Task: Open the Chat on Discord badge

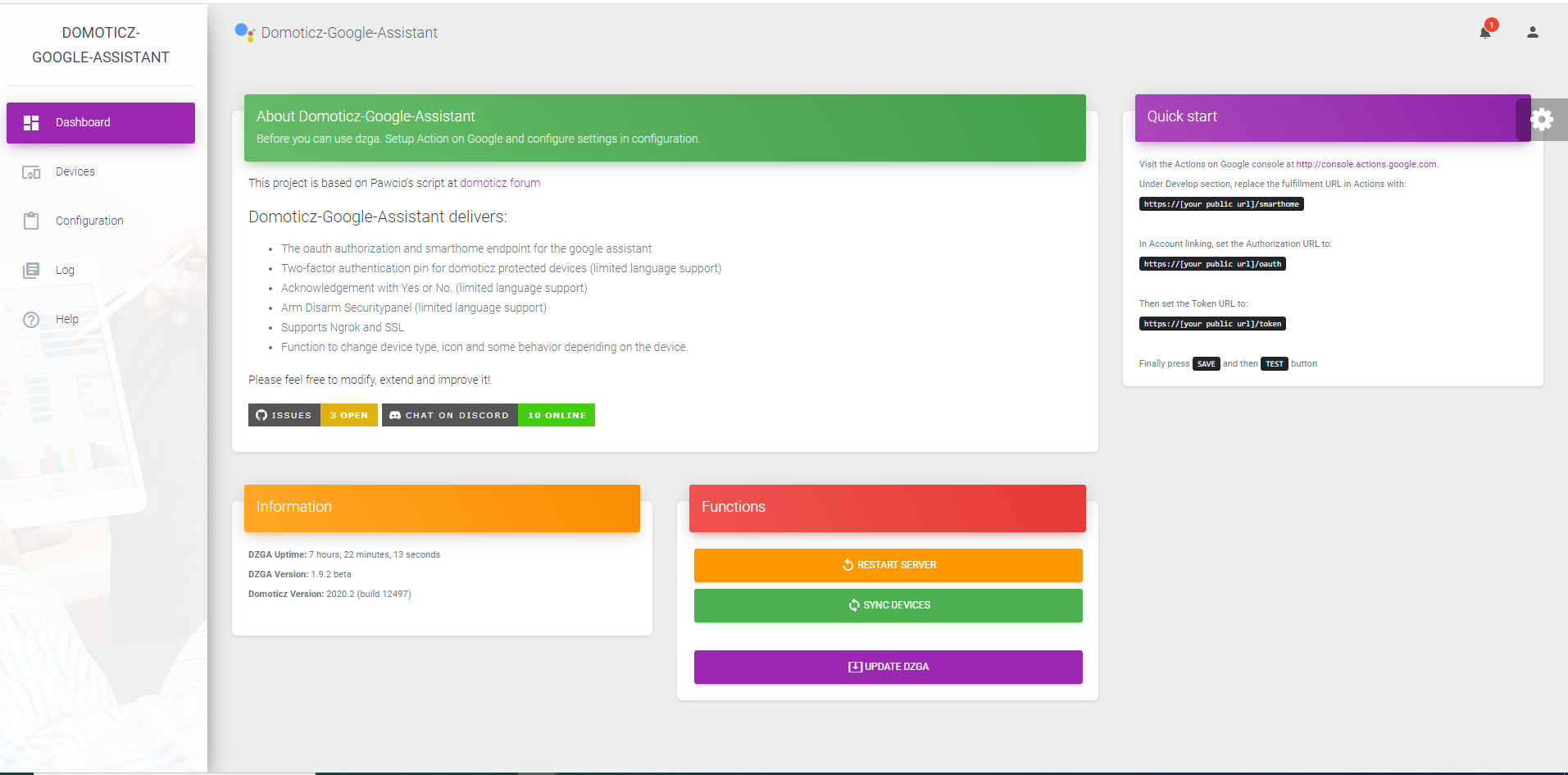Action: [450, 415]
